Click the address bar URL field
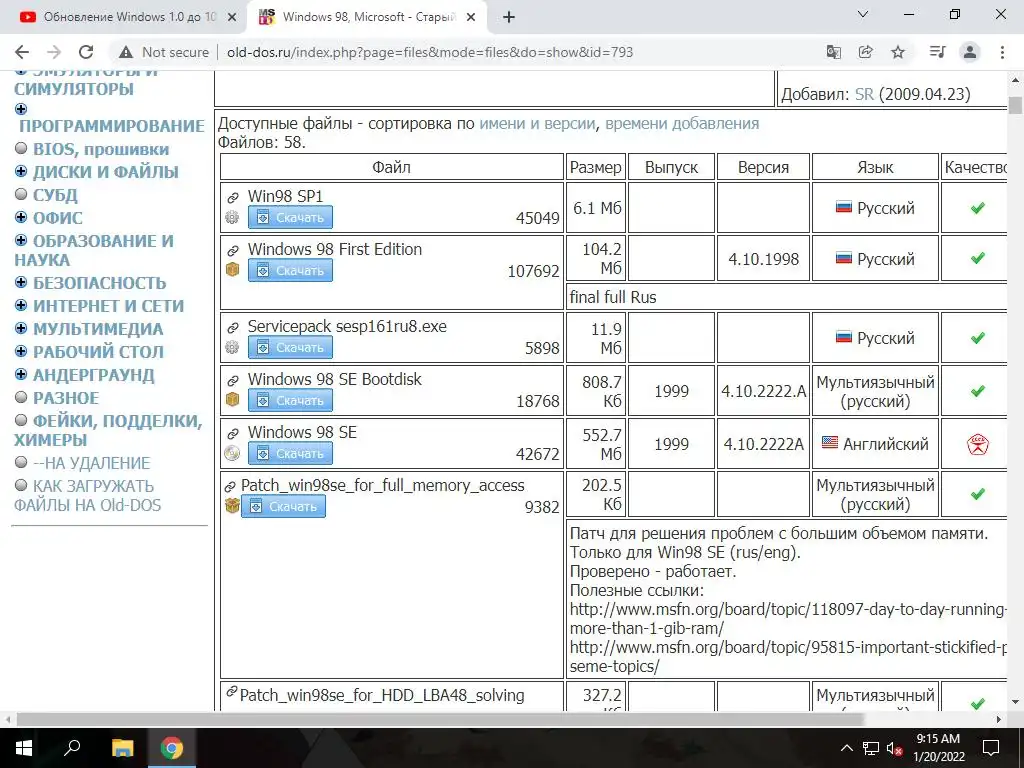This screenshot has width=1024, height=768. [430, 52]
